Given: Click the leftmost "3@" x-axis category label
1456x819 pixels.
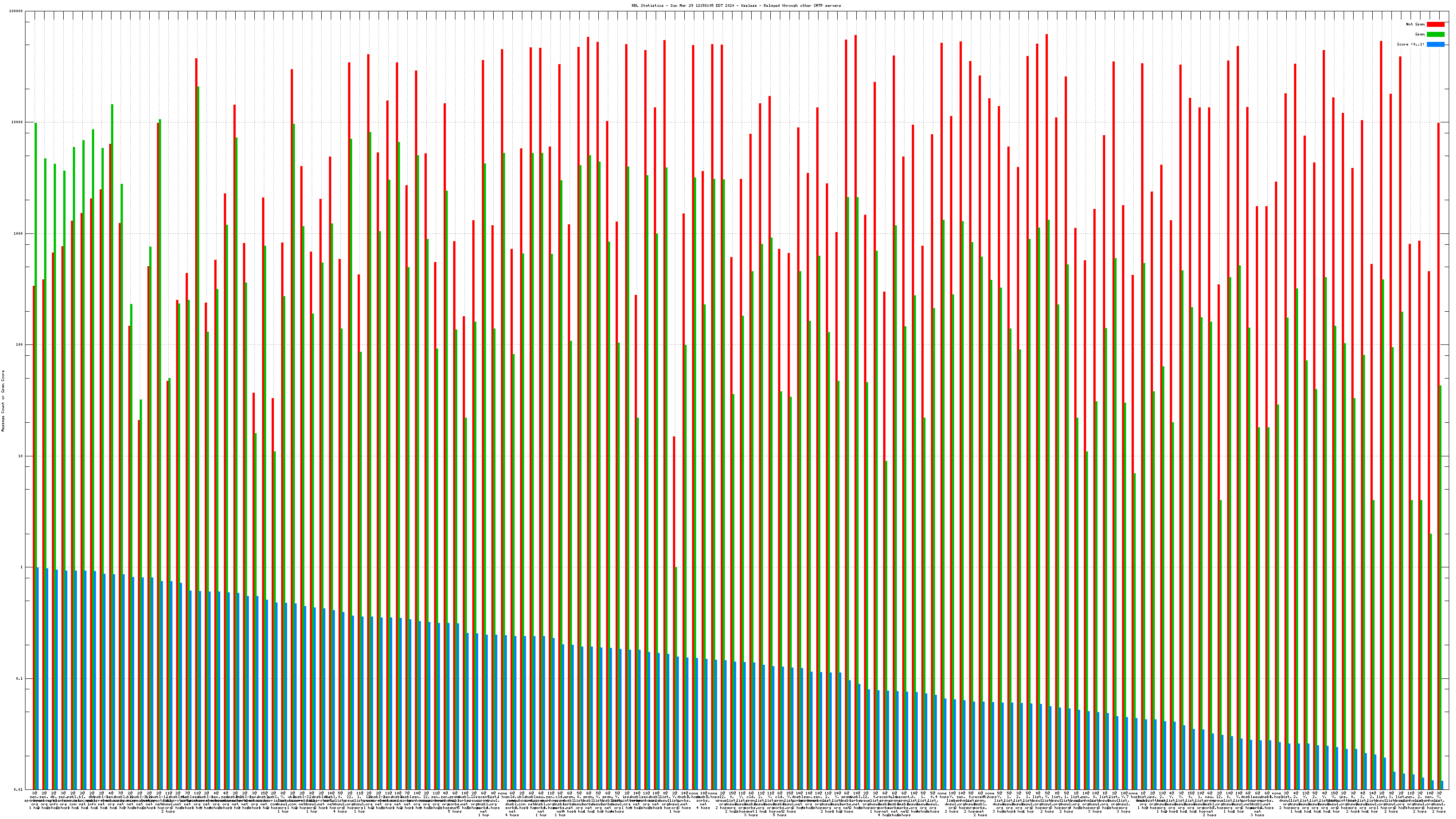Looking at the screenshot, I should (x=35, y=794).
